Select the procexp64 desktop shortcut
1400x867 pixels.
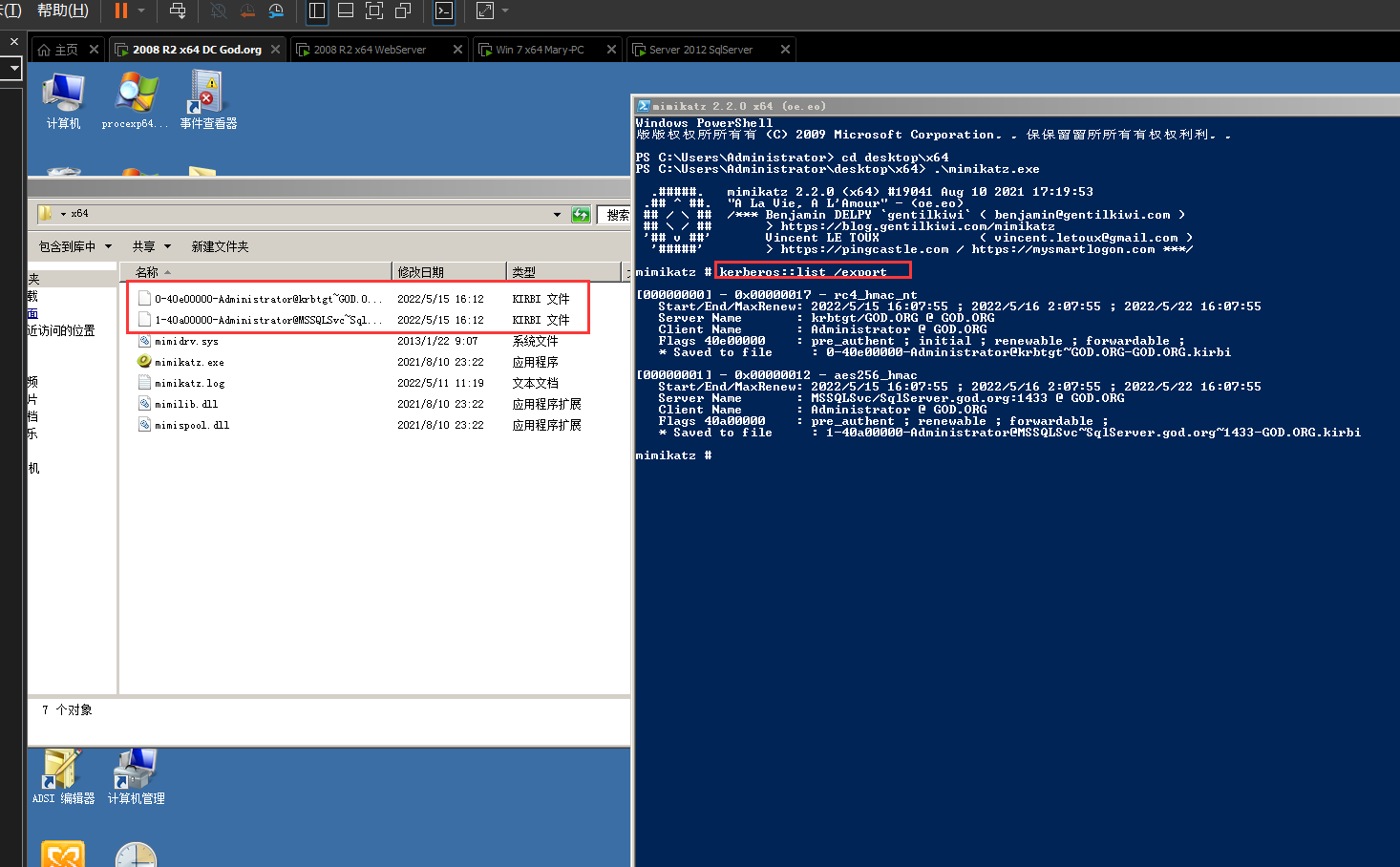[136, 100]
